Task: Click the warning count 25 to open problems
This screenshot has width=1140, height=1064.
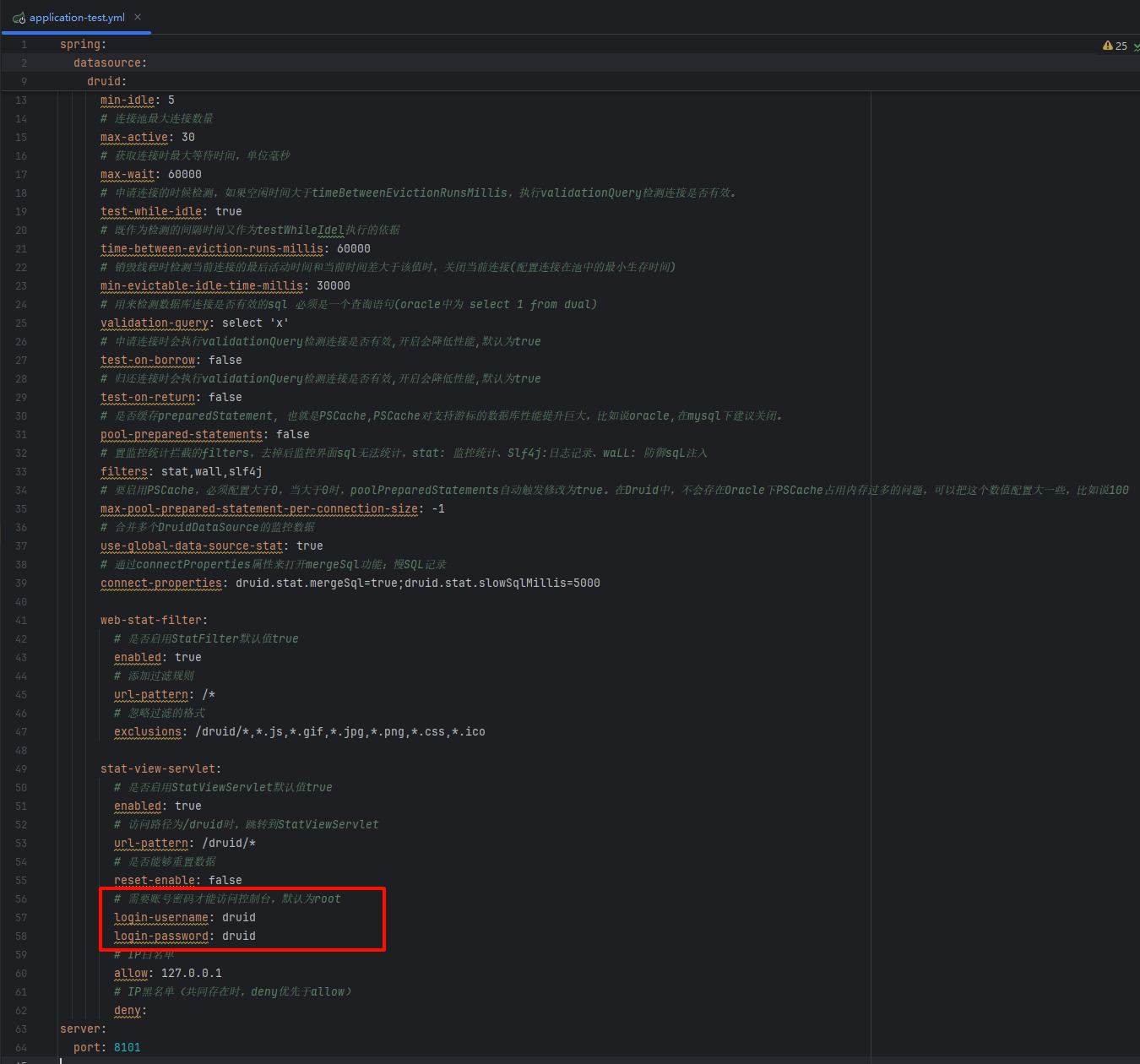Action: [1121, 46]
